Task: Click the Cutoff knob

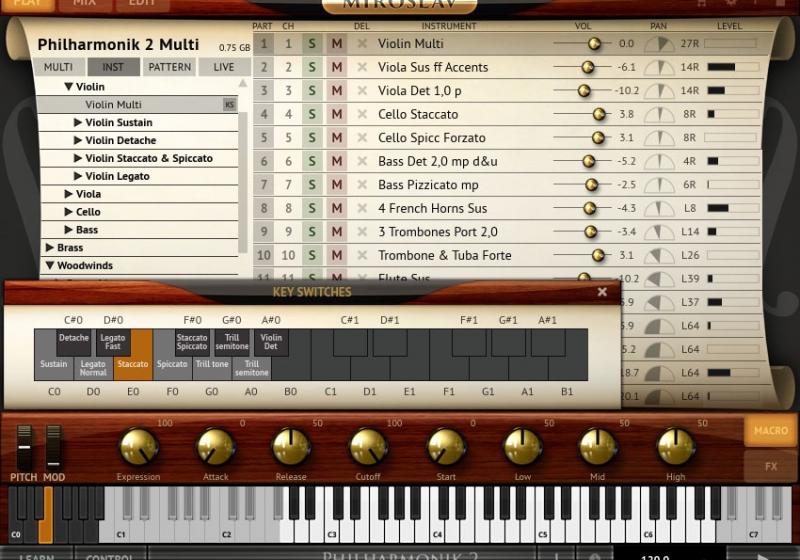Action: pos(368,447)
